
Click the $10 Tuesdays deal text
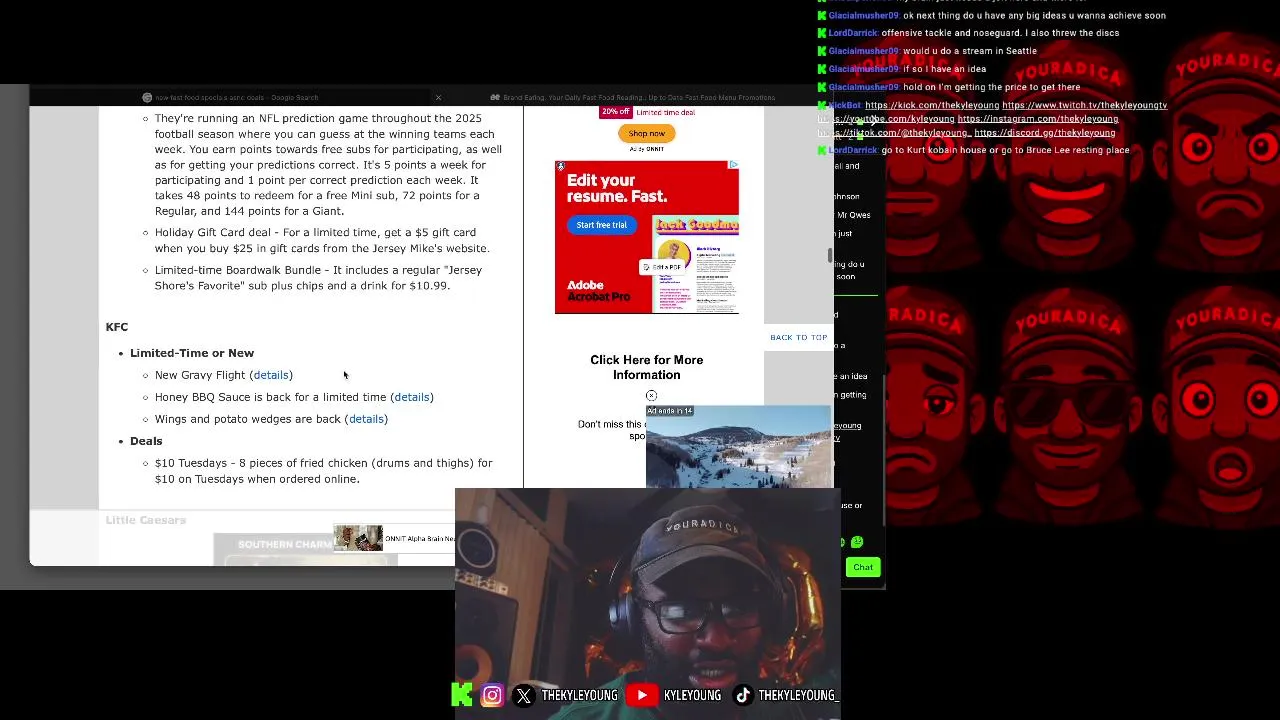324,471
